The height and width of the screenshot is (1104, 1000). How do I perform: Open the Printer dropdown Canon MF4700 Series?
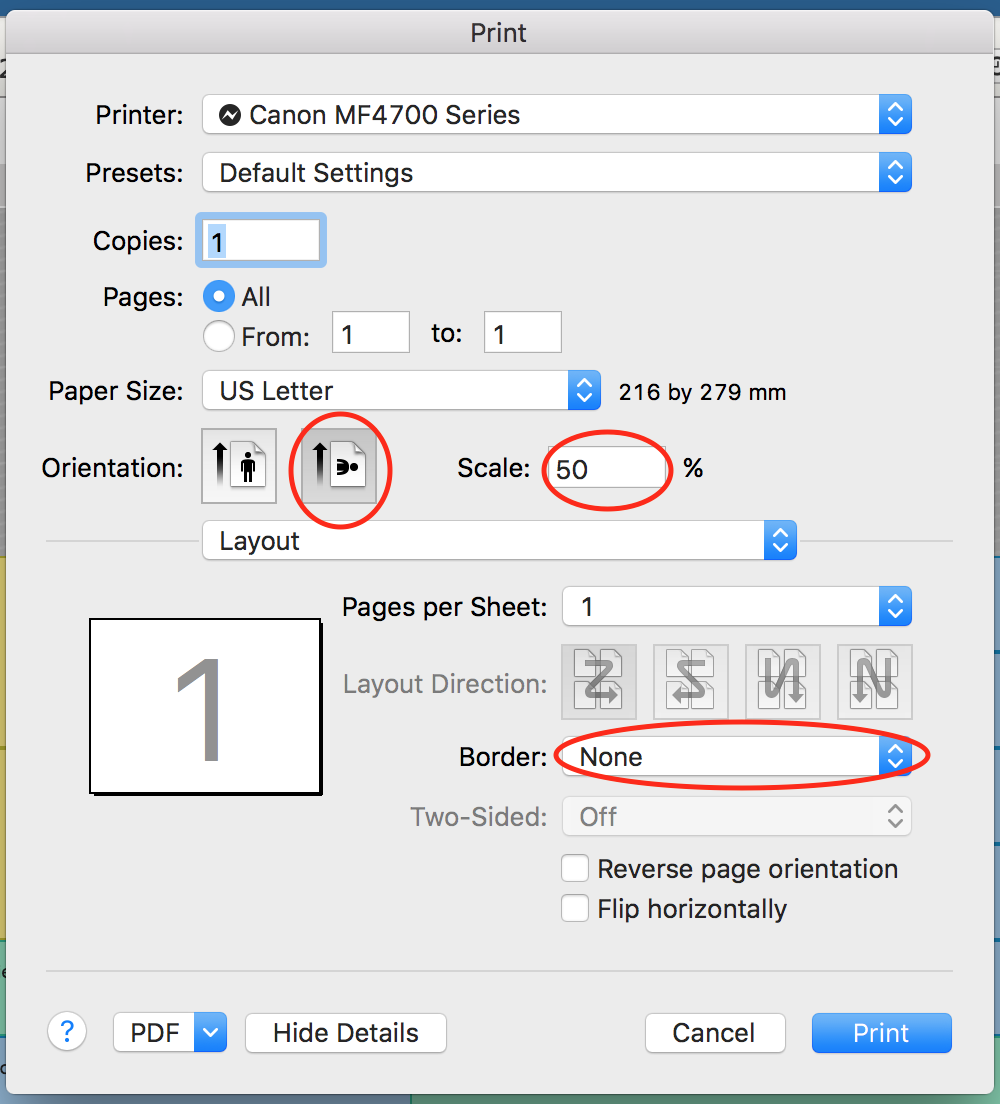[x=557, y=114]
